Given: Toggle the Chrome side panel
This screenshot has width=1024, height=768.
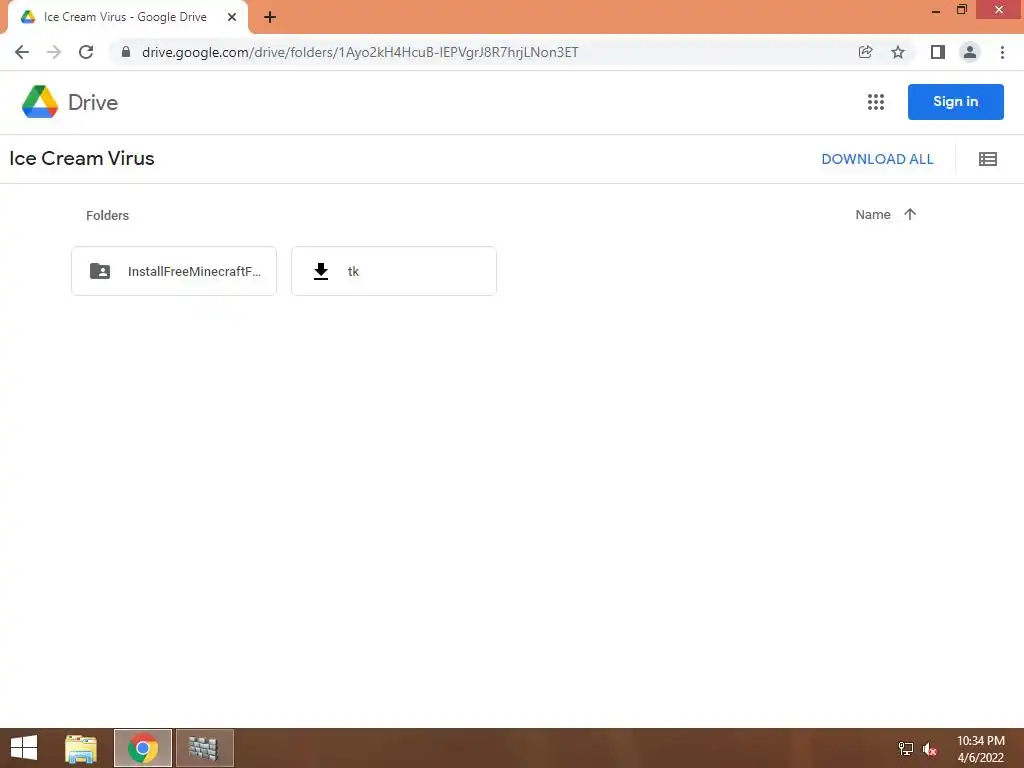Looking at the screenshot, I should [x=938, y=52].
